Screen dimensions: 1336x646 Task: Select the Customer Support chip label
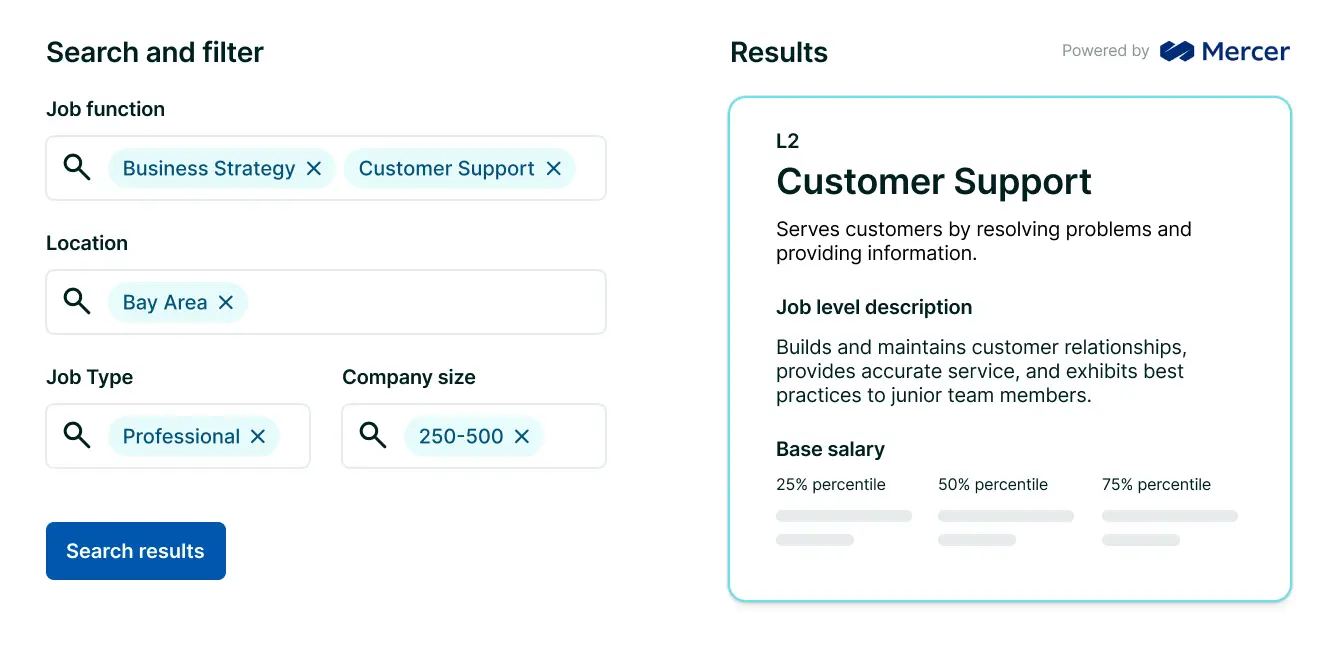point(446,169)
